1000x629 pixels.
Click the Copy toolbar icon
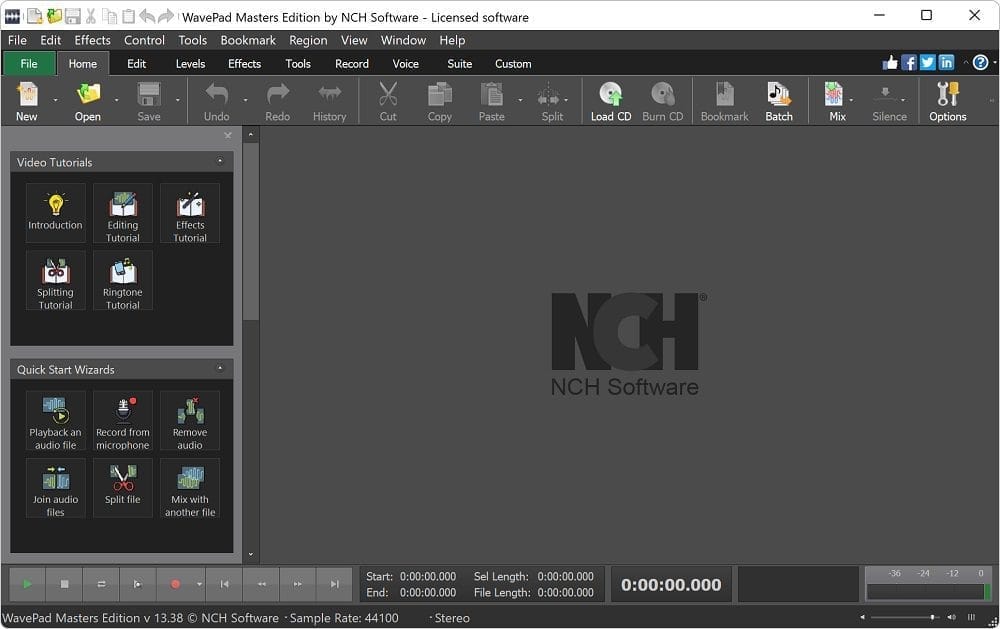pyautogui.click(x=439, y=101)
